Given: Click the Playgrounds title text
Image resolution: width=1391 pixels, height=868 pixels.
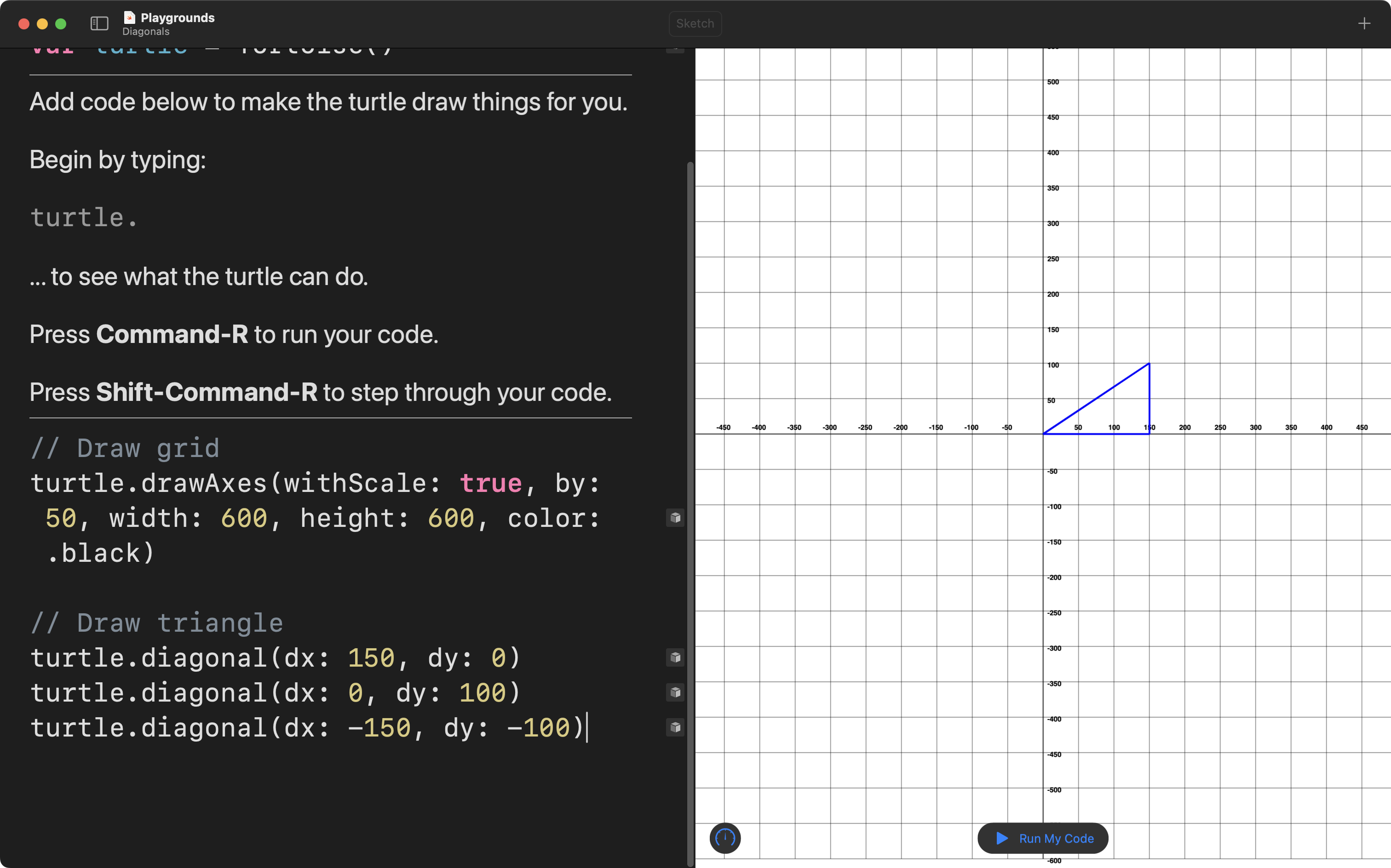Looking at the screenshot, I should (178, 17).
